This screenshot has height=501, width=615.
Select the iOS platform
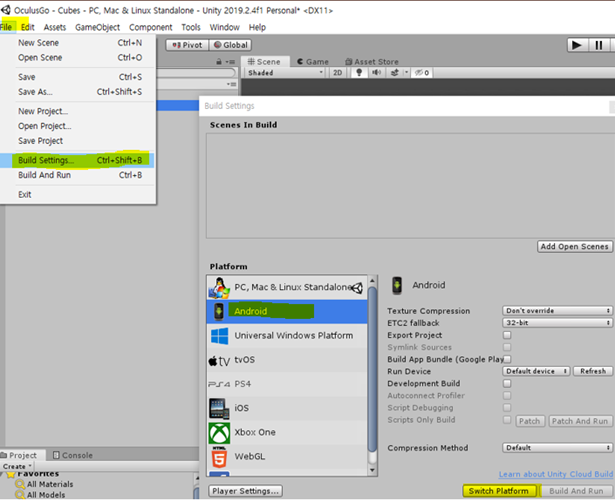[x=287, y=408]
